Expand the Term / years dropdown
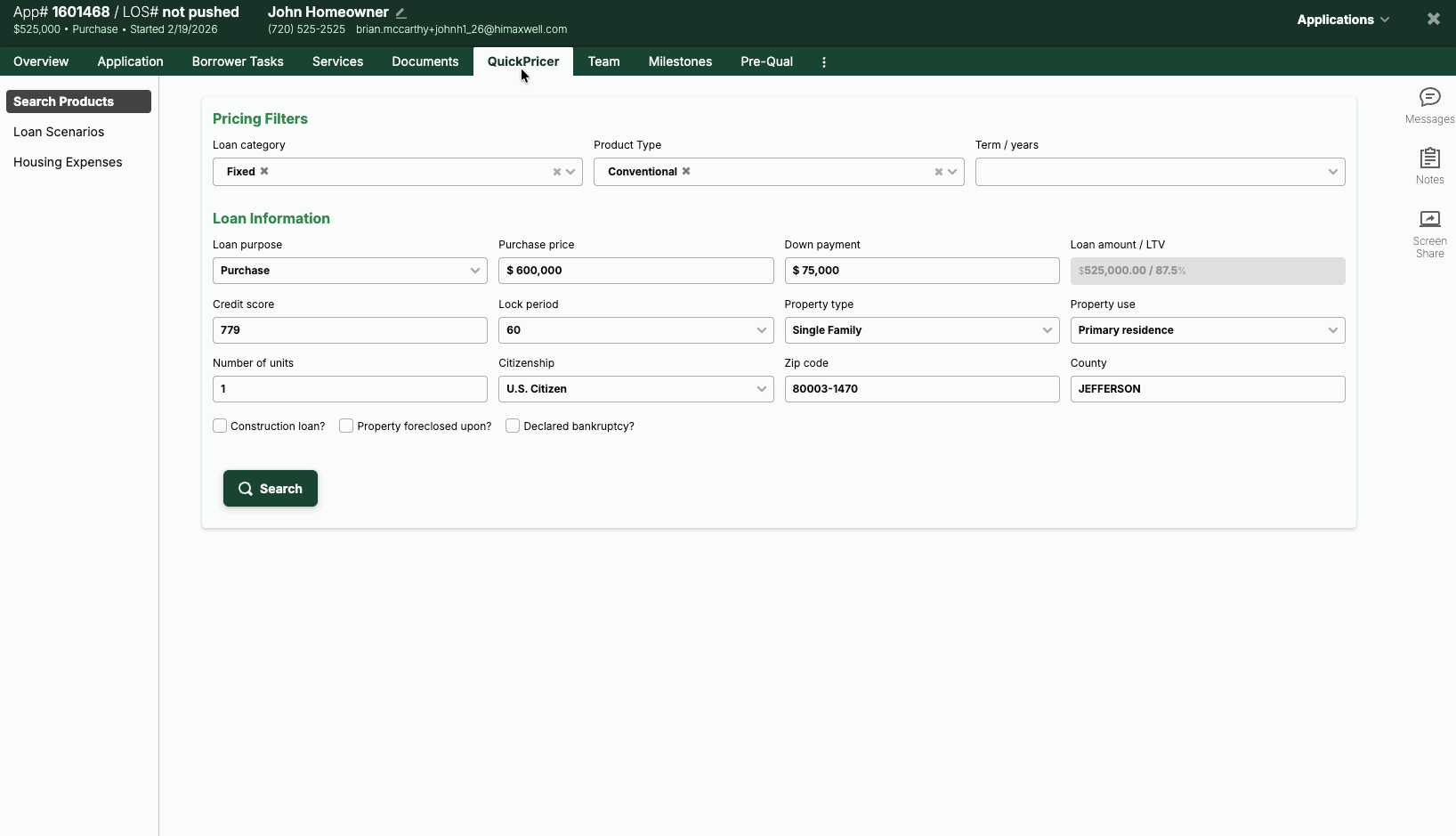 click(1159, 172)
